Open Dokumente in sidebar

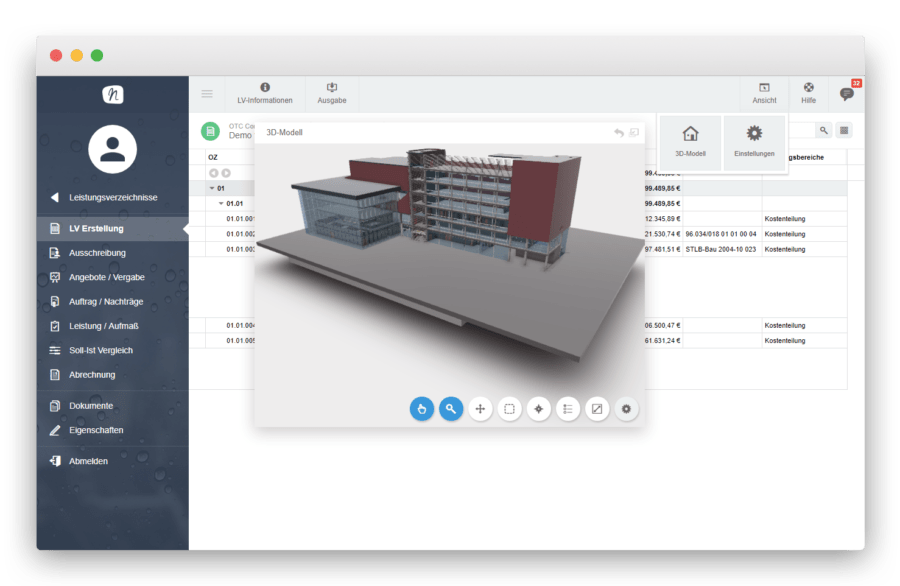(x=112, y=406)
